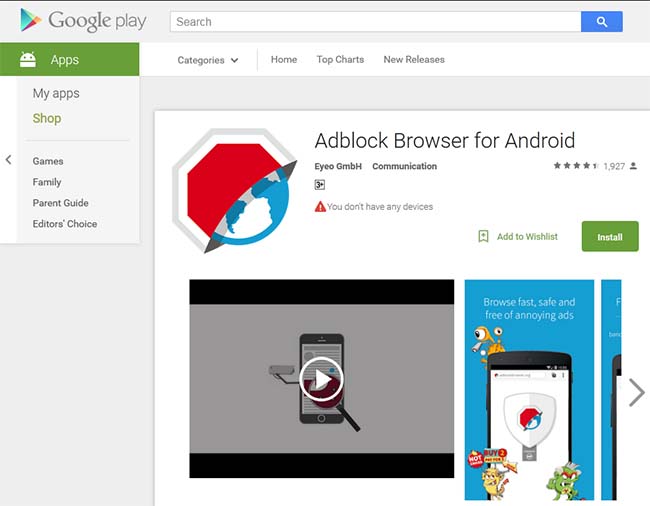Click the wishlist bookmark icon
Image resolution: width=650 pixels, height=506 pixels.
[483, 236]
